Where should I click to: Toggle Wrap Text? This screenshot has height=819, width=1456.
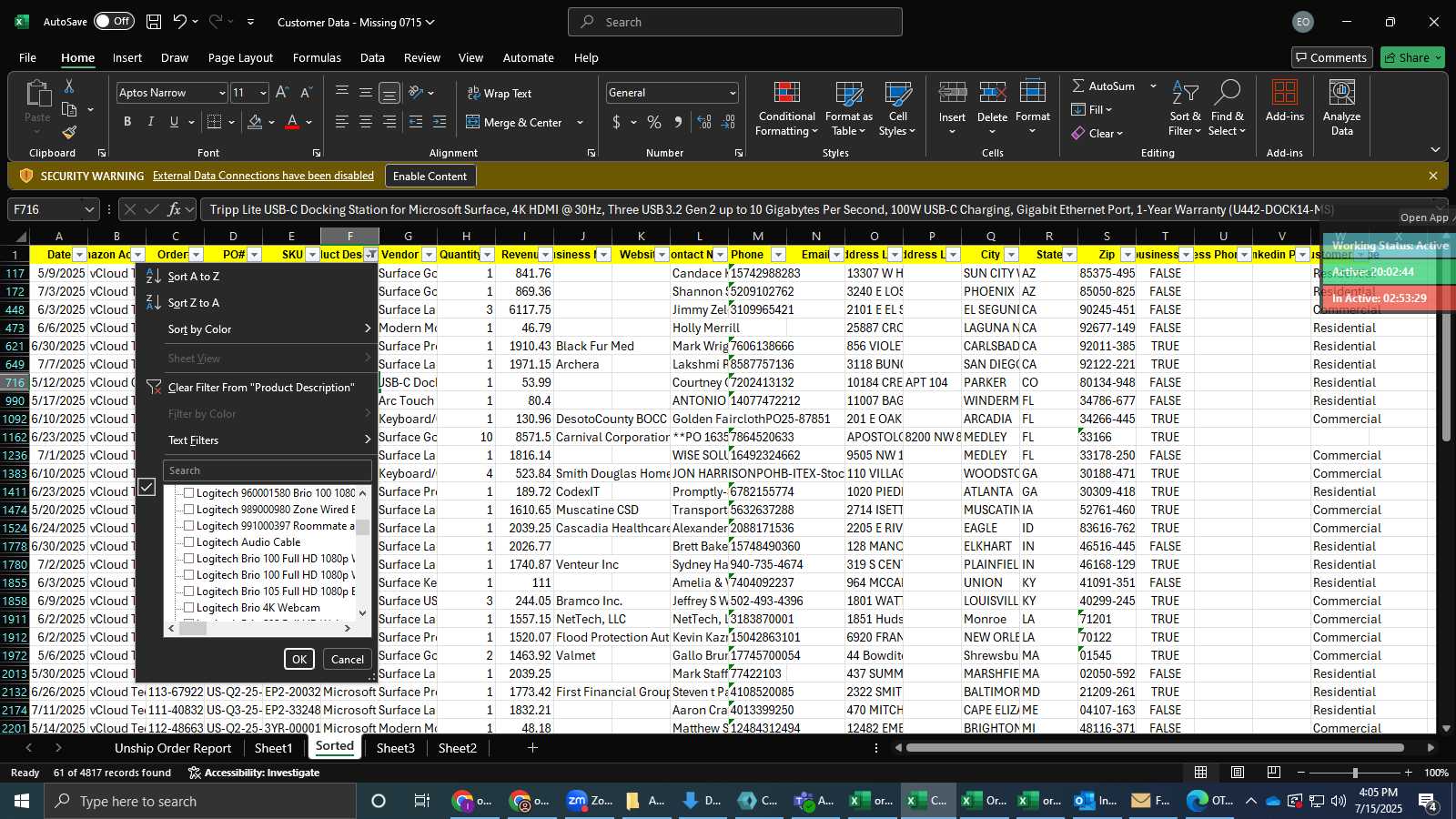500,94
